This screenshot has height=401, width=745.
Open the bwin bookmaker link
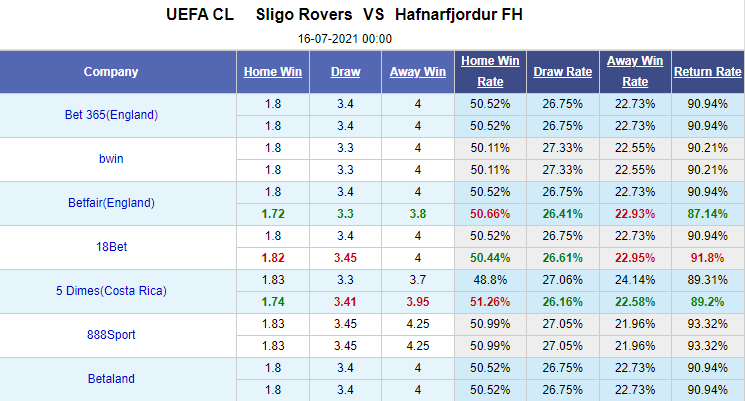tap(111, 159)
